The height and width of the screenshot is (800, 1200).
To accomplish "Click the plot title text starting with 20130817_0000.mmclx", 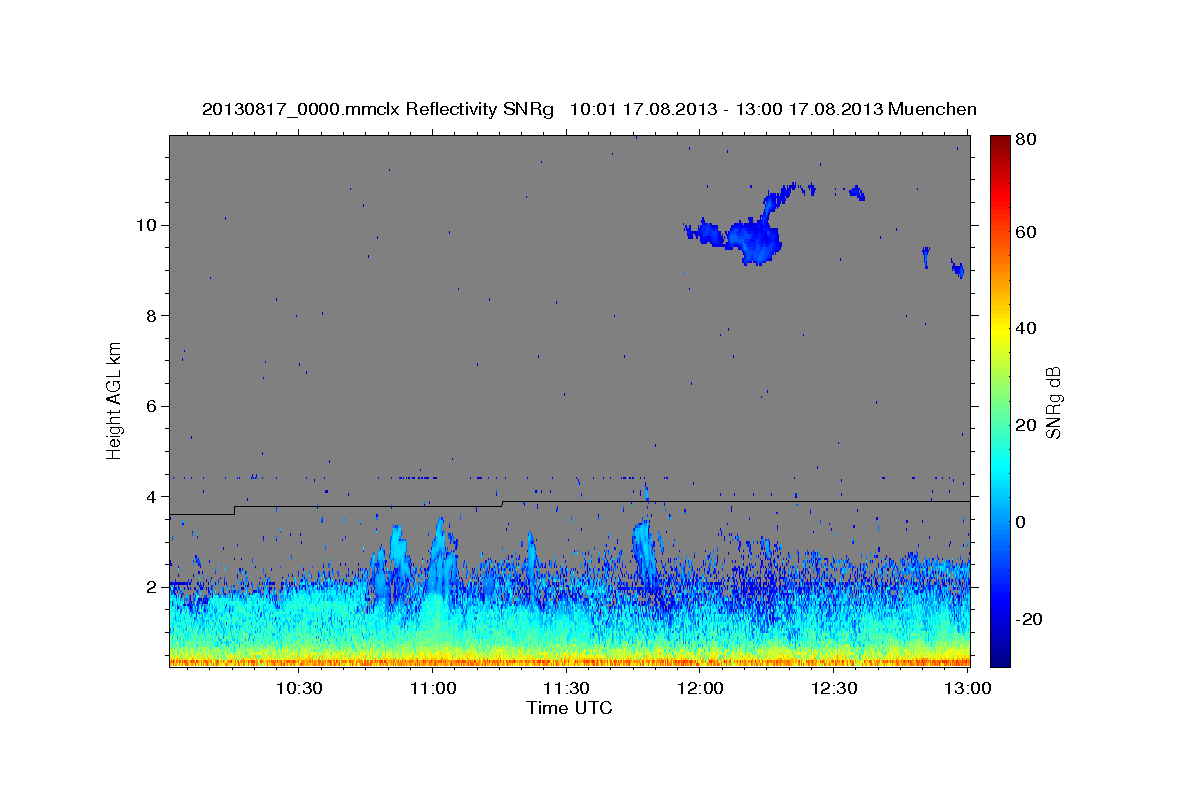I will (589, 109).
